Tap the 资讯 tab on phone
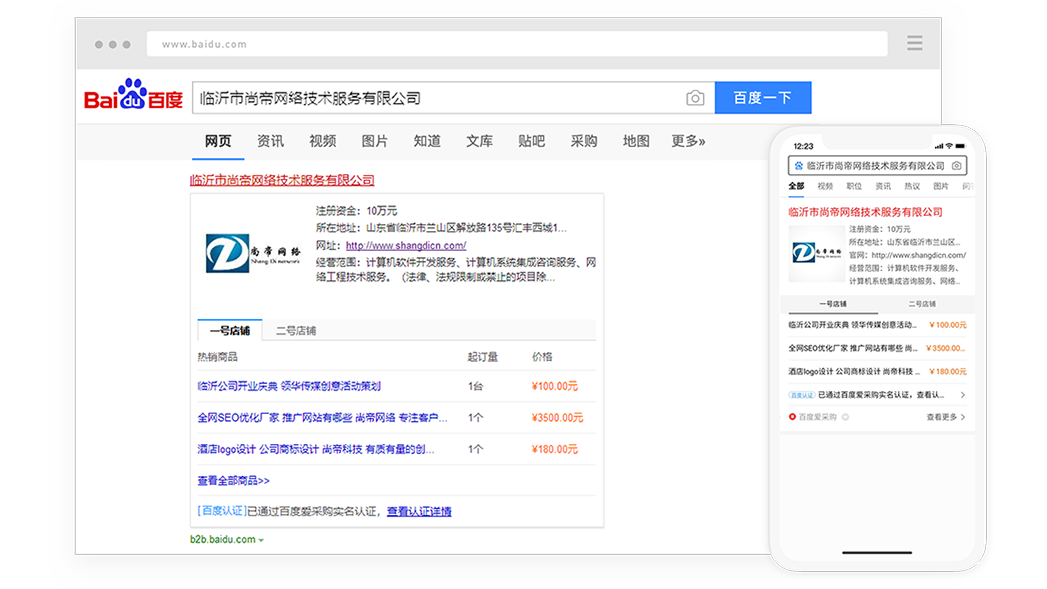 pos(883,186)
